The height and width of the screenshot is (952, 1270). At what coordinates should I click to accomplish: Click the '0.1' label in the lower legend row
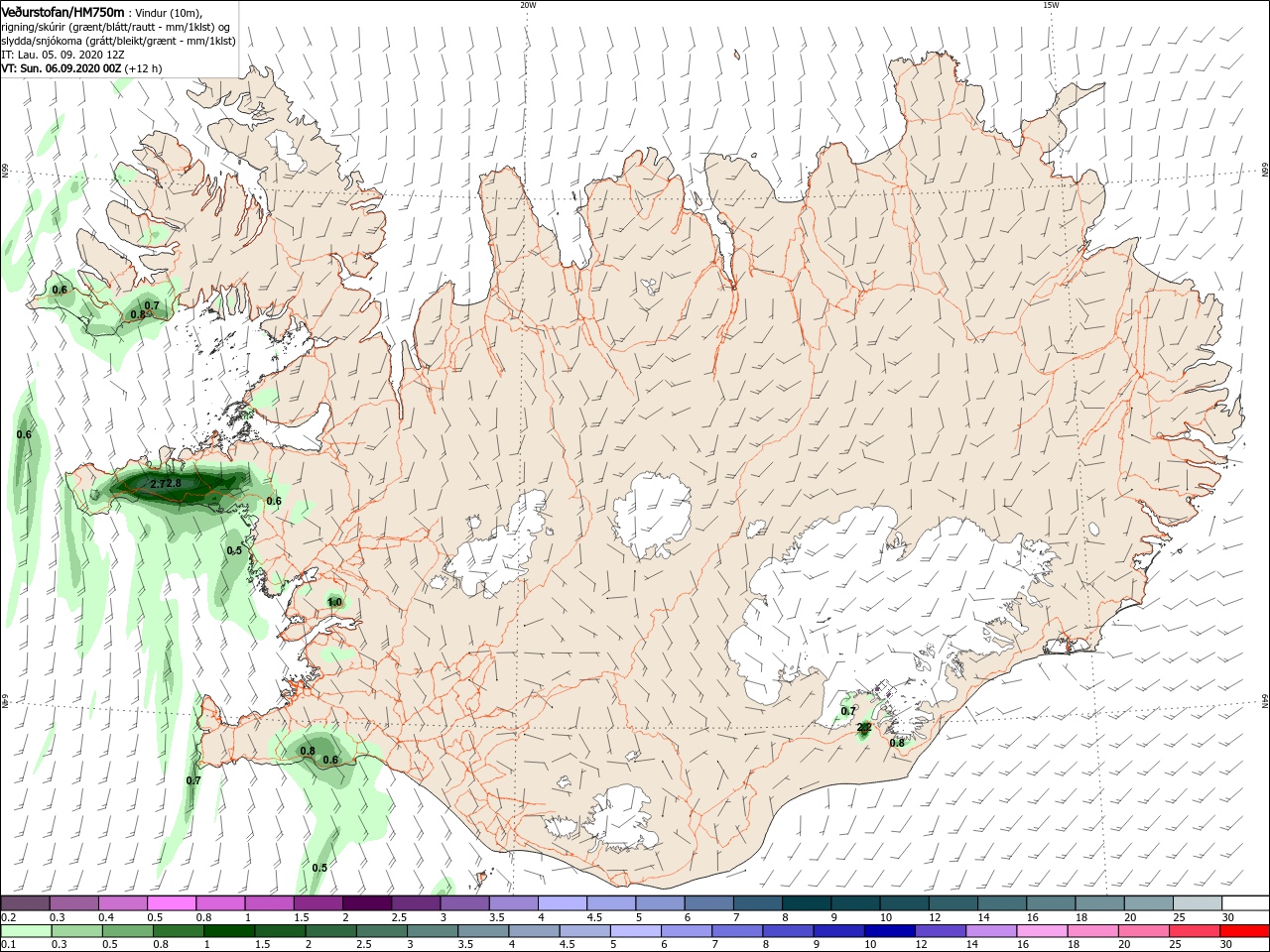(9, 945)
